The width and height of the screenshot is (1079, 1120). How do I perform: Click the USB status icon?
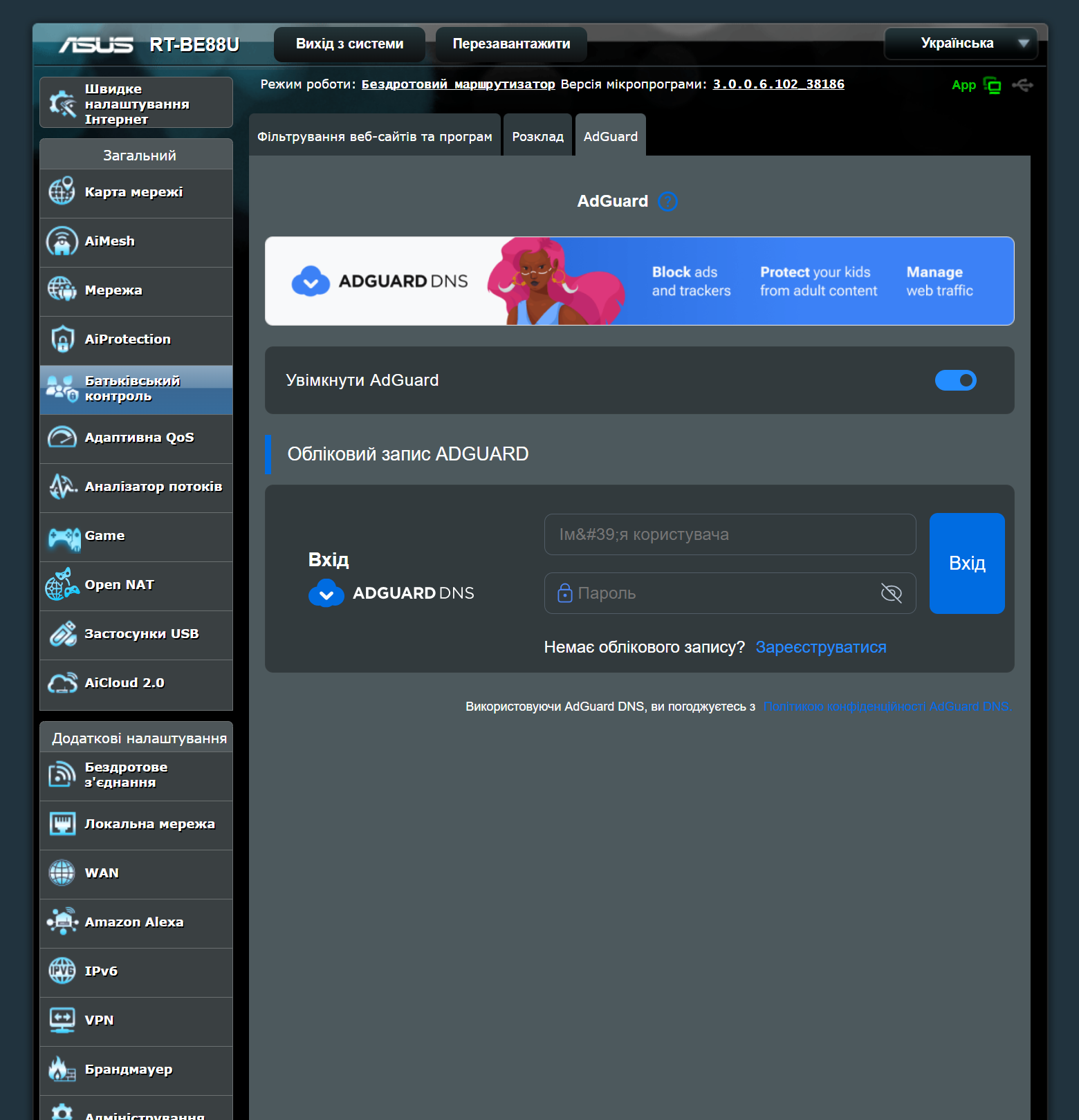1022,85
